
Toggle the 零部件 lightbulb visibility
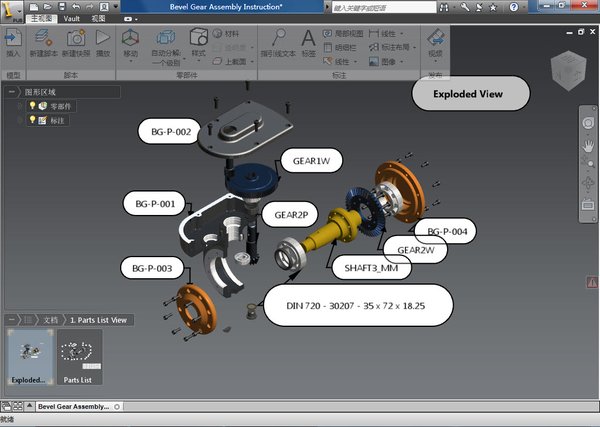[32, 106]
